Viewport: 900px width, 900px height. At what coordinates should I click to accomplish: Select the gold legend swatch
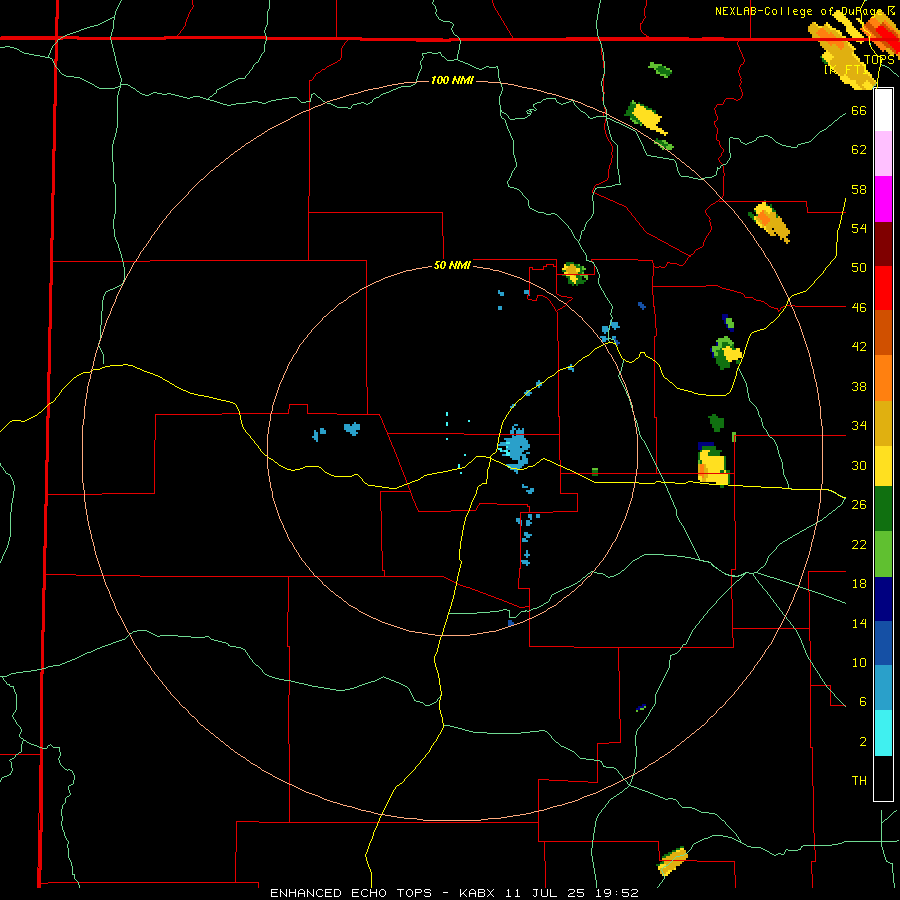click(x=883, y=423)
